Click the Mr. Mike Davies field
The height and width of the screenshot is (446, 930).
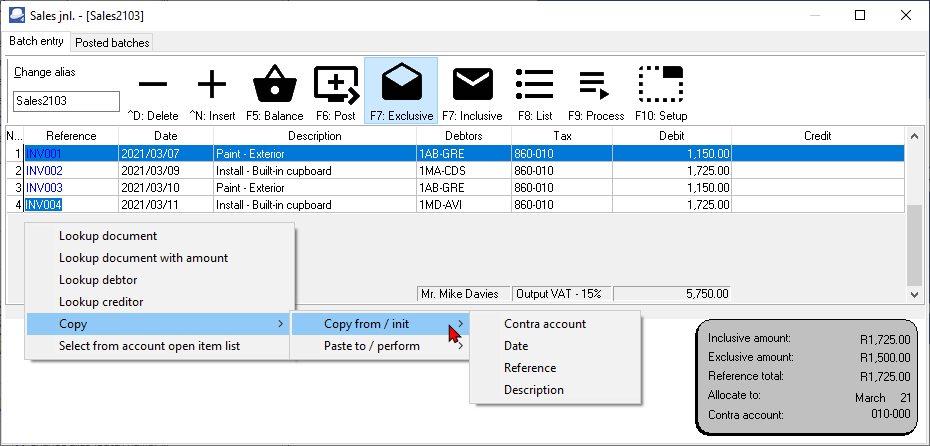pos(464,294)
